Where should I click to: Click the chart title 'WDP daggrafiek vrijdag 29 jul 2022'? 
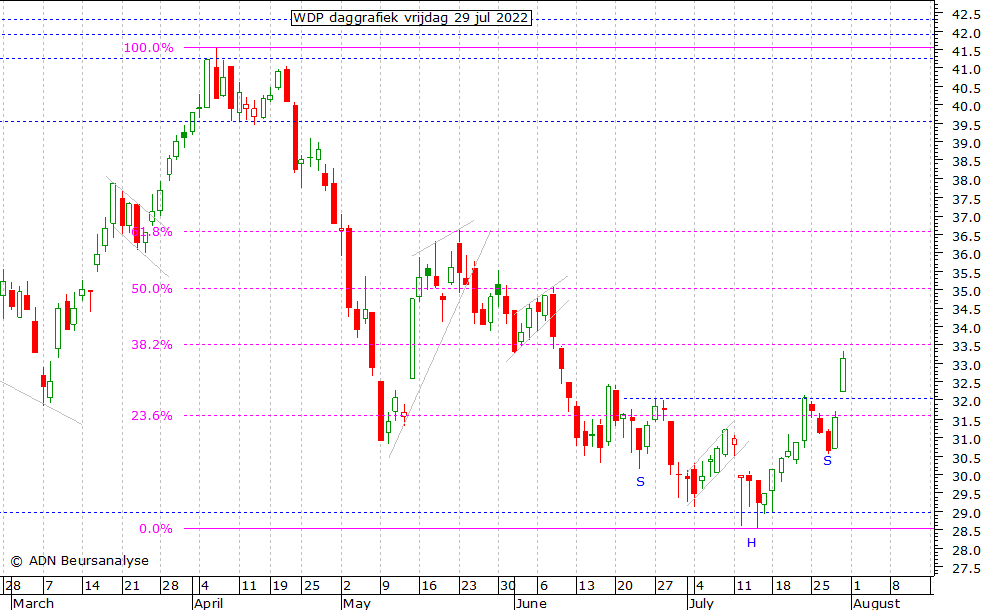click(411, 18)
